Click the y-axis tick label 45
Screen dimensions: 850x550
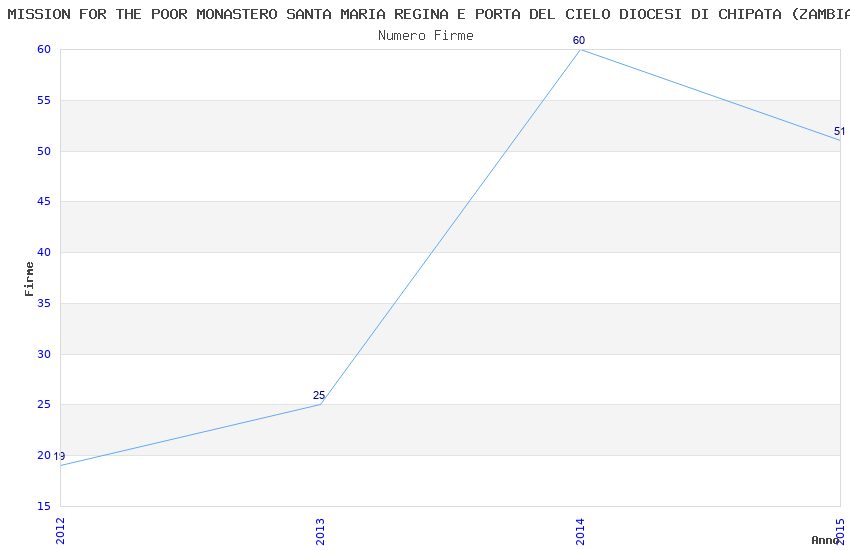pyautogui.click(x=44, y=202)
